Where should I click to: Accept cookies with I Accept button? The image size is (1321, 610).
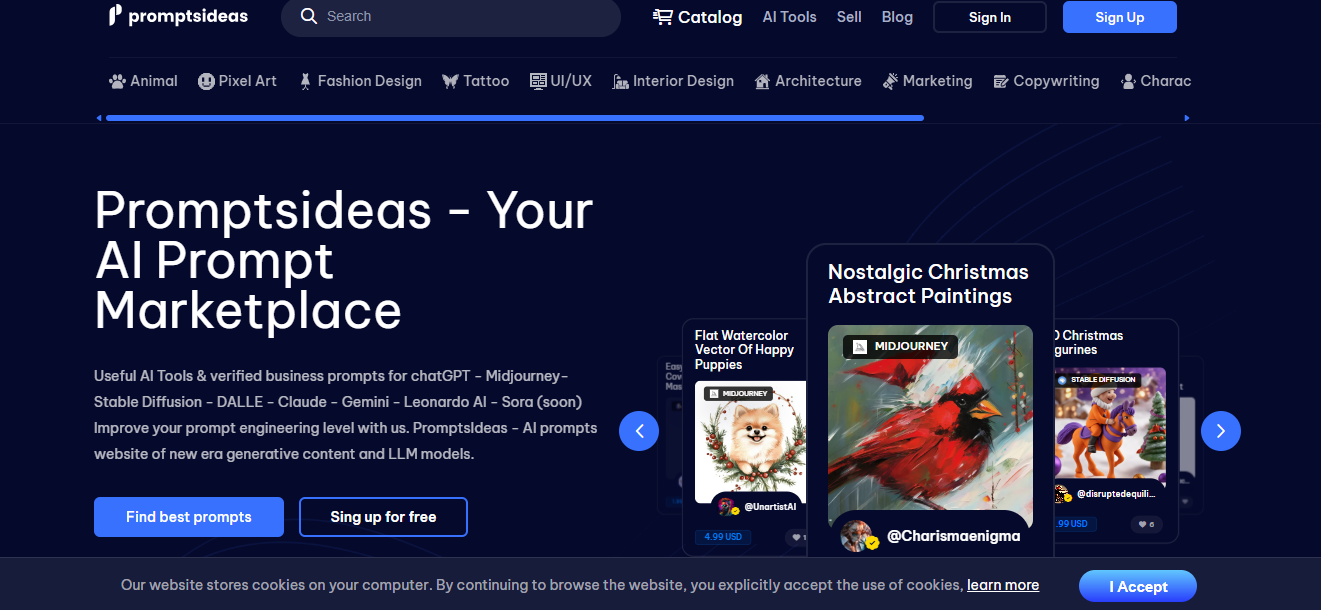1138,587
